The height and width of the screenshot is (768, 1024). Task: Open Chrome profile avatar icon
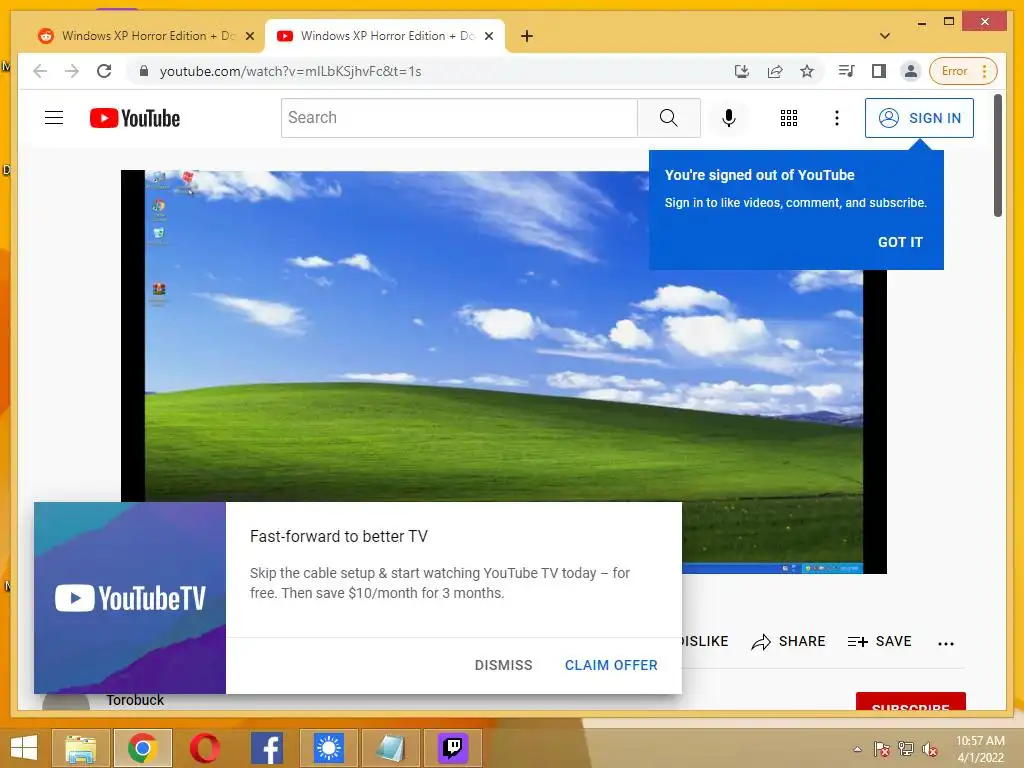tap(910, 71)
